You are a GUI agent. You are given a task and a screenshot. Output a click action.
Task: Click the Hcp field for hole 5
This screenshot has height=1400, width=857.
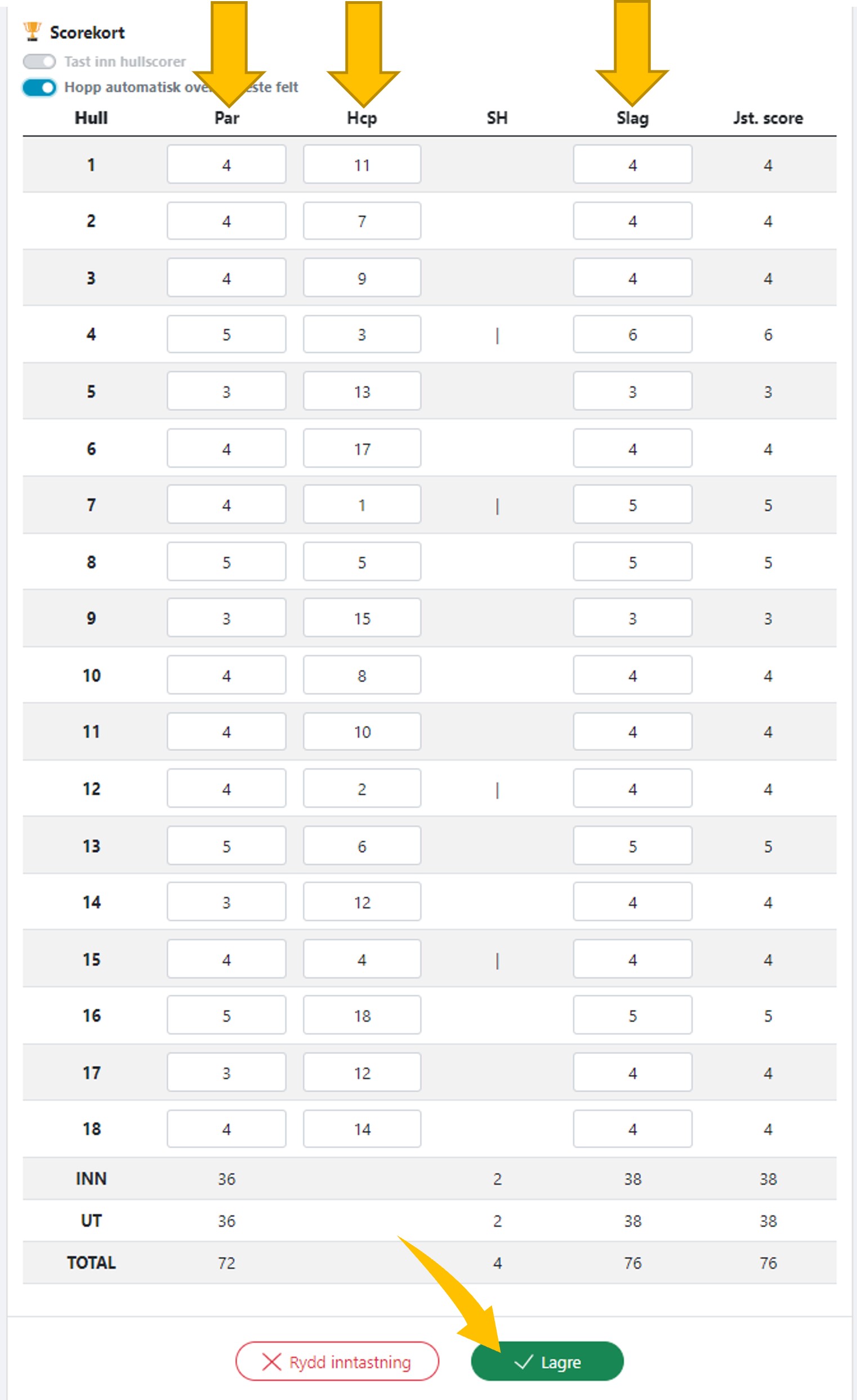click(362, 391)
